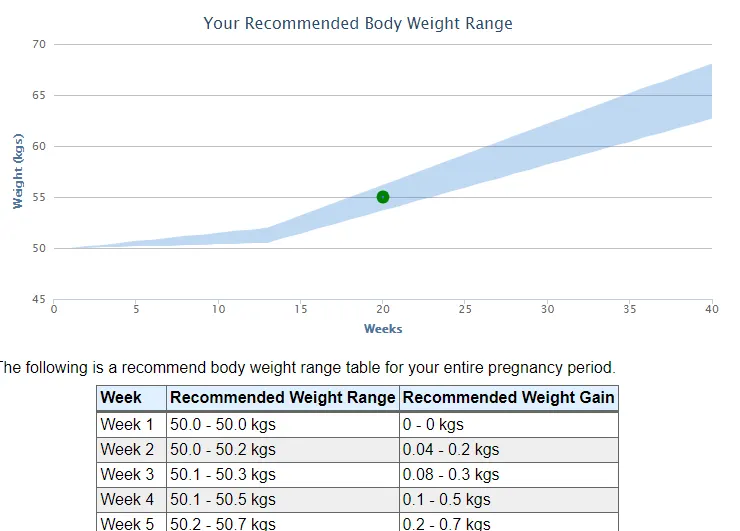
Task: Click the 70 label on the weight axis
Action: [x=39, y=45]
